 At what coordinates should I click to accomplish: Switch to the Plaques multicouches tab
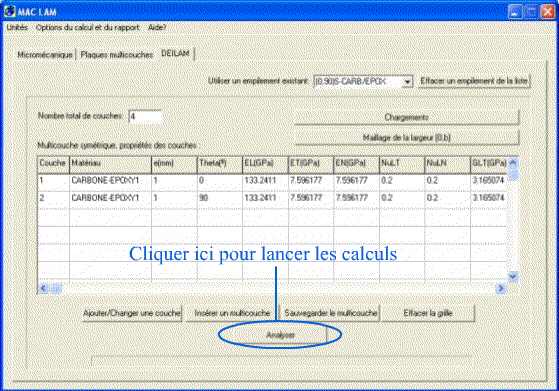pyautogui.click(x=117, y=55)
